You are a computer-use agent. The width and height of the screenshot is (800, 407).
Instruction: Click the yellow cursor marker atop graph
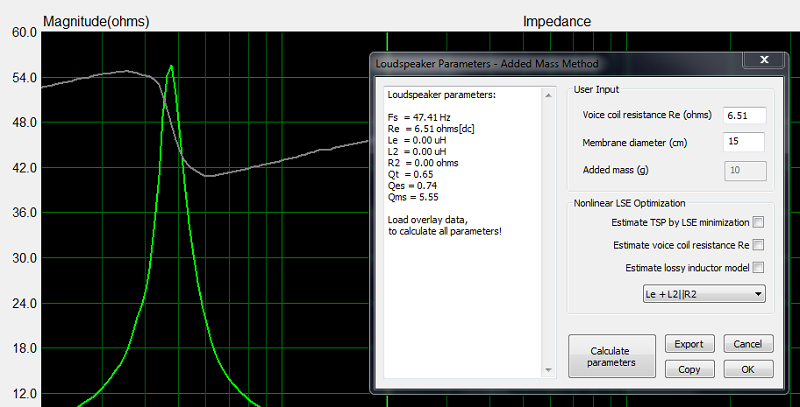pyautogui.click(x=387, y=41)
